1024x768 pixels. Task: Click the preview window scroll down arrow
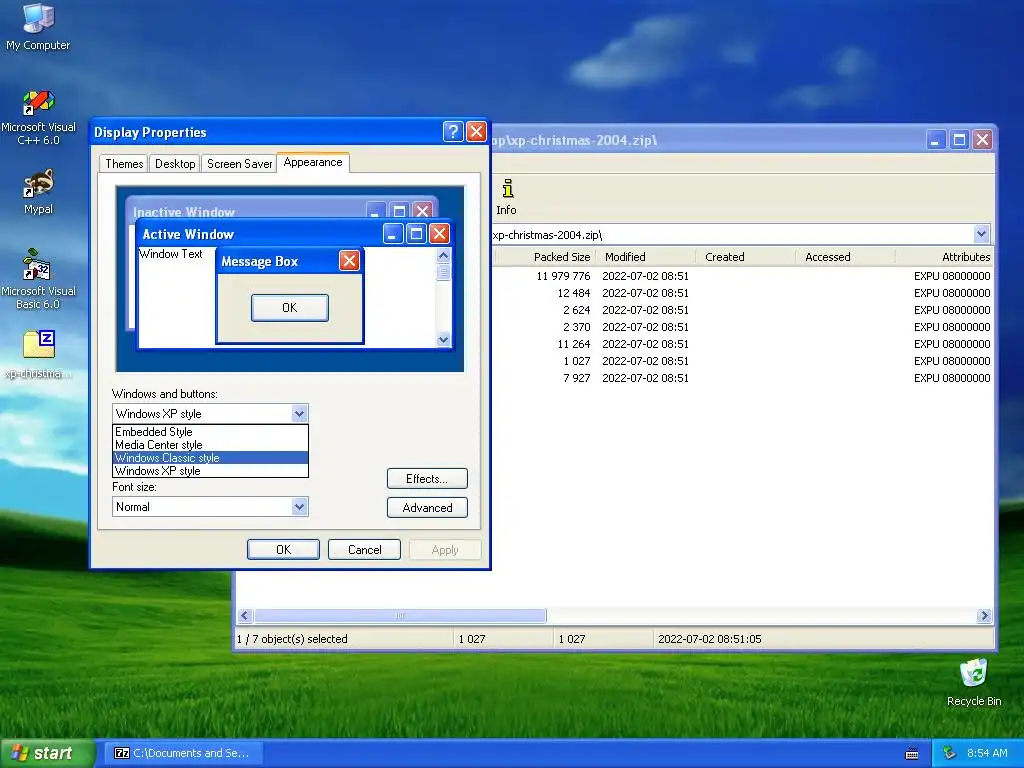pyautogui.click(x=443, y=340)
